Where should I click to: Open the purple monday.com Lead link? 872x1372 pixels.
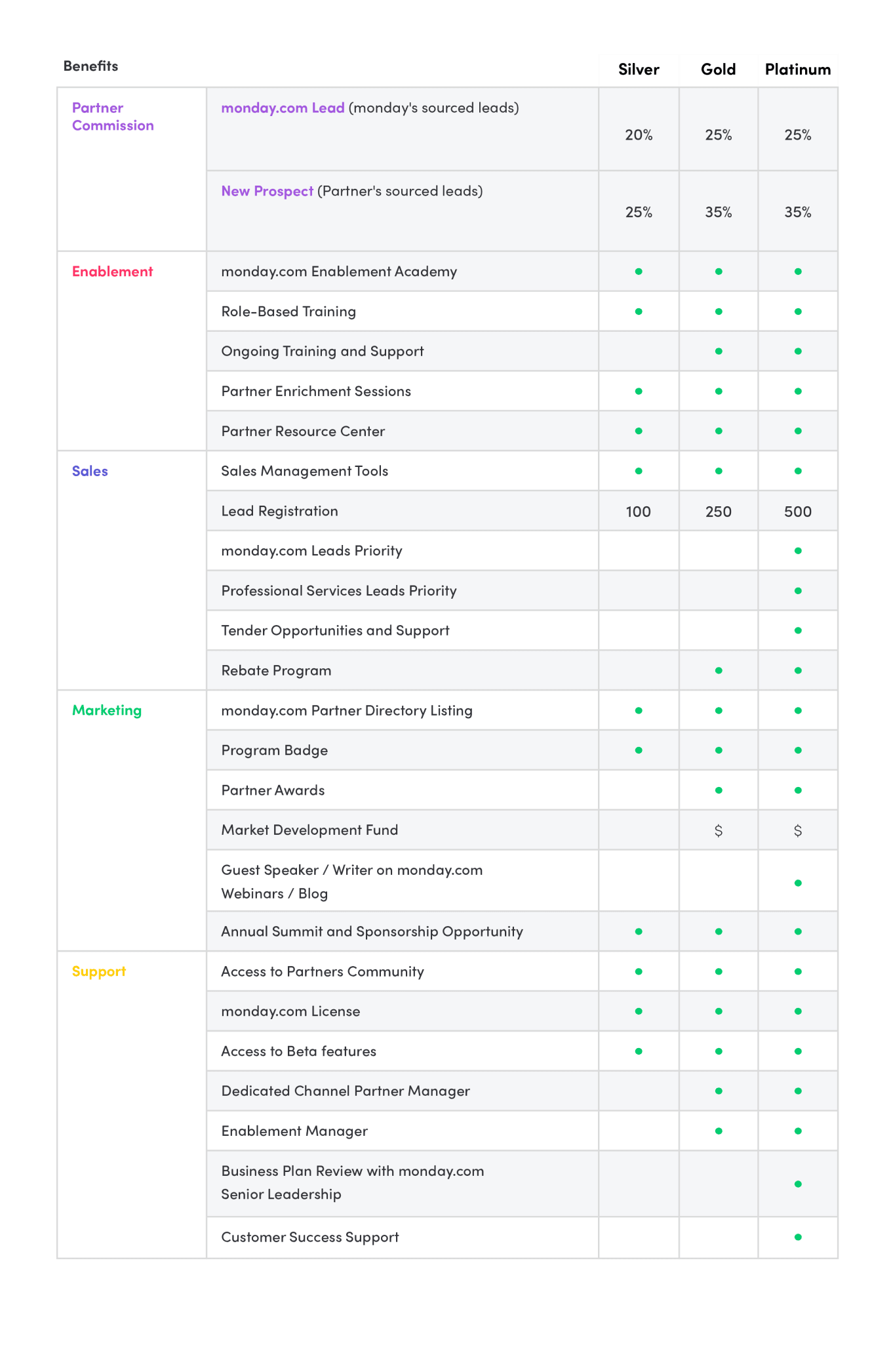[x=283, y=108]
